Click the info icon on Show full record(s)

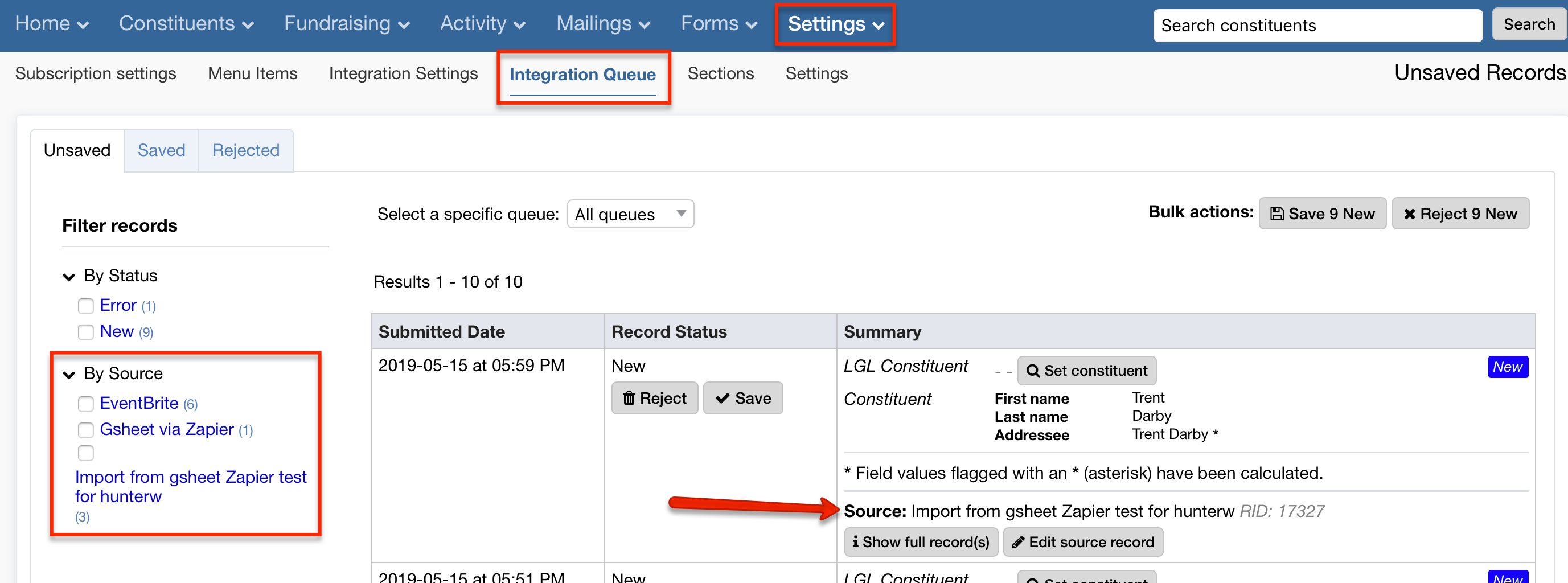(856, 541)
